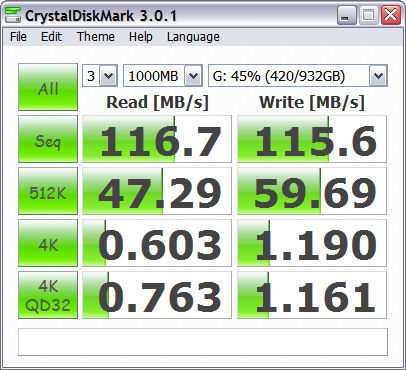This screenshot has width=406, height=370.
Task: Open the Language menu
Action: click(193, 37)
